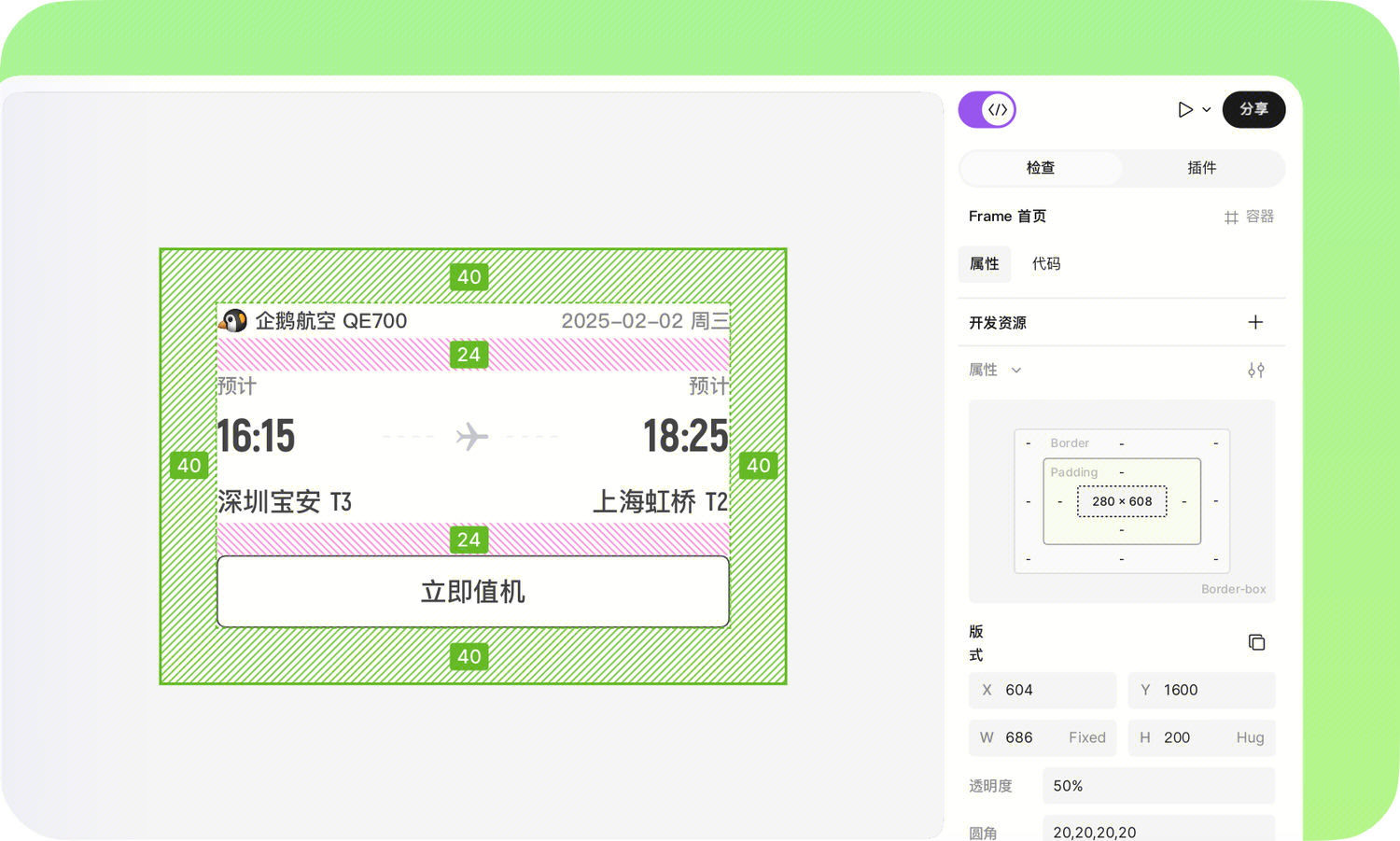This screenshot has height=841, width=1400.
Task: Open the dropdown arrow beside play
Action: 1207,110
